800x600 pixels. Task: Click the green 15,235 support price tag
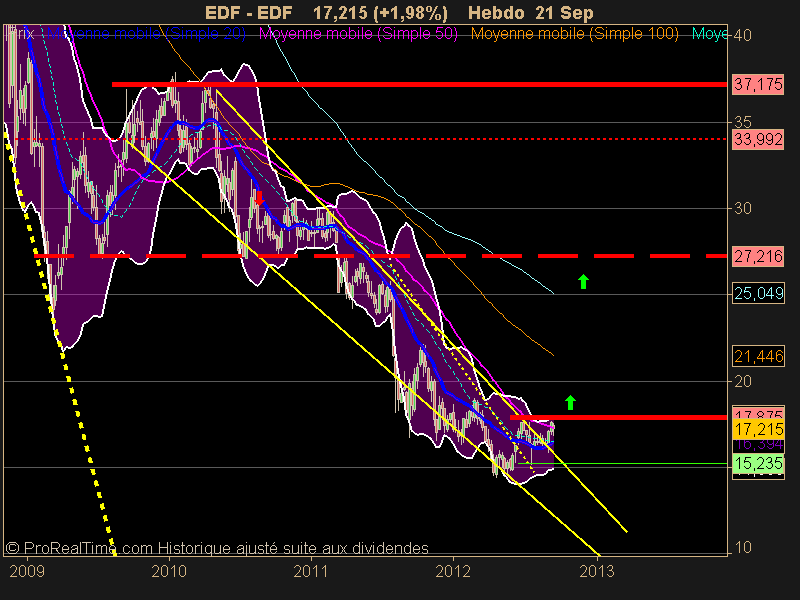pos(758,463)
